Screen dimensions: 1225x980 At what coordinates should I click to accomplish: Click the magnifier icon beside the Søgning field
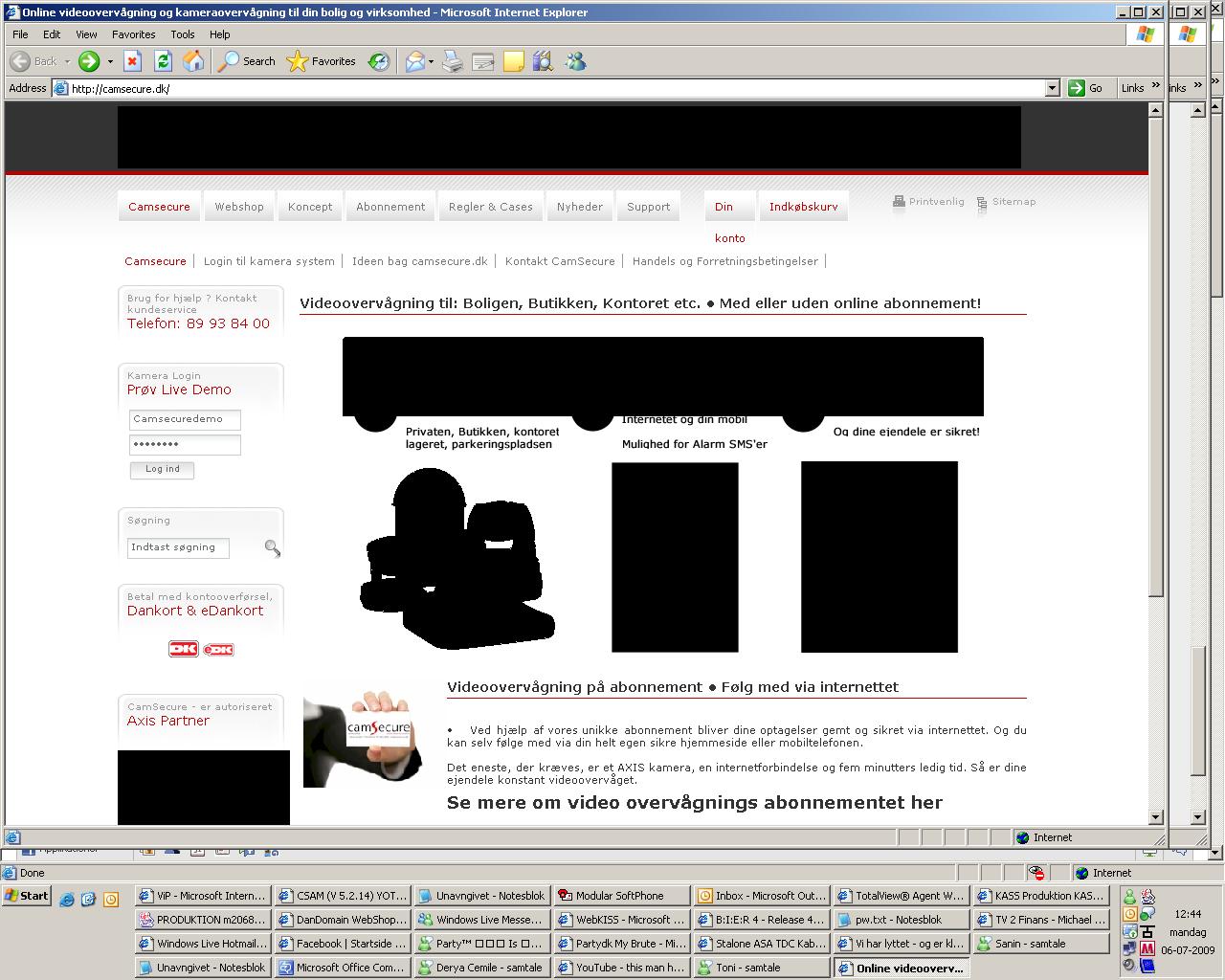(x=273, y=548)
